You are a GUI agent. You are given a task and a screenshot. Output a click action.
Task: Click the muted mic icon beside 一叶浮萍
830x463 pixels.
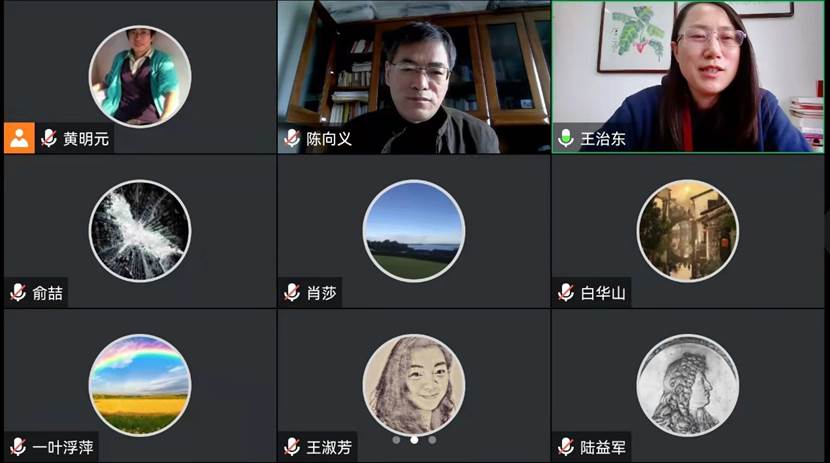(x=19, y=447)
